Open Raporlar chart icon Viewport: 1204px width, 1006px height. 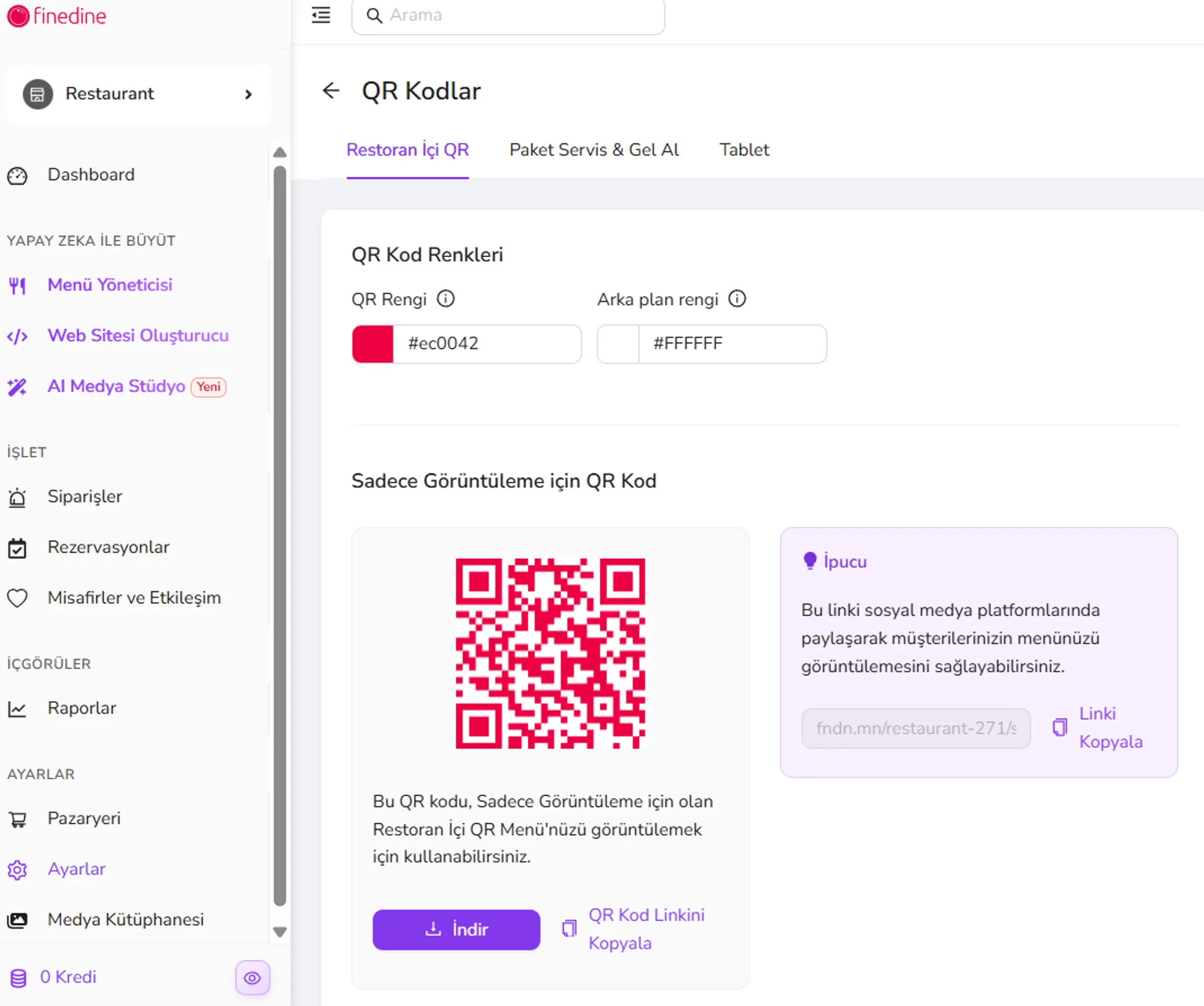click(18, 709)
